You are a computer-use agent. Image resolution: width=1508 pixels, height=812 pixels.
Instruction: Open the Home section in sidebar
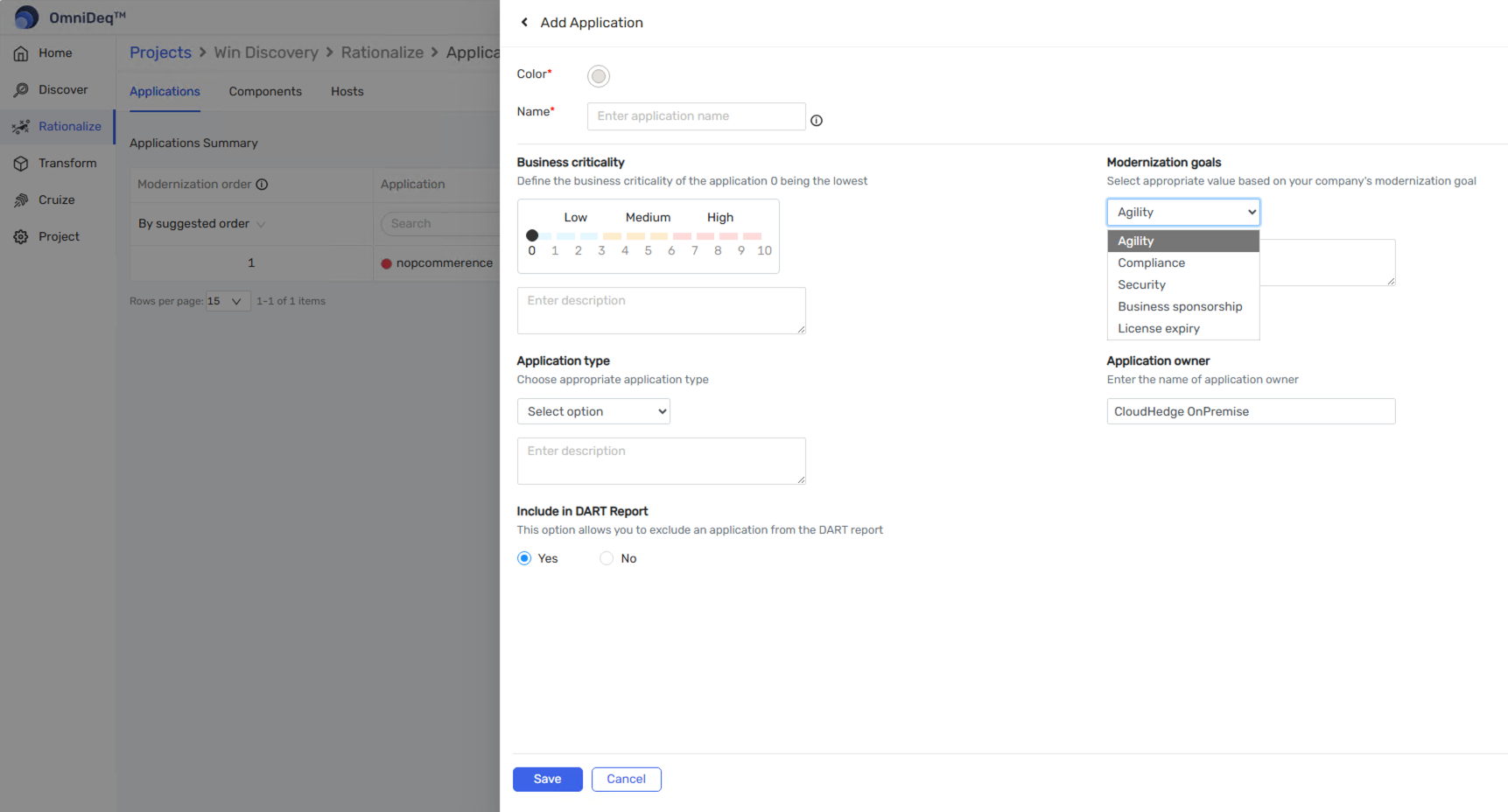click(54, 52)
